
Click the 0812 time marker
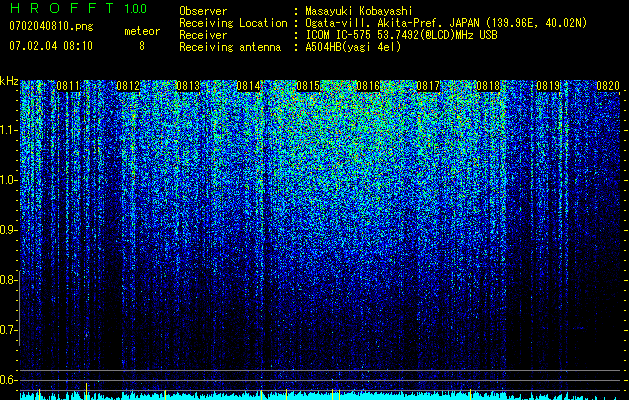[x=128, y=86]
